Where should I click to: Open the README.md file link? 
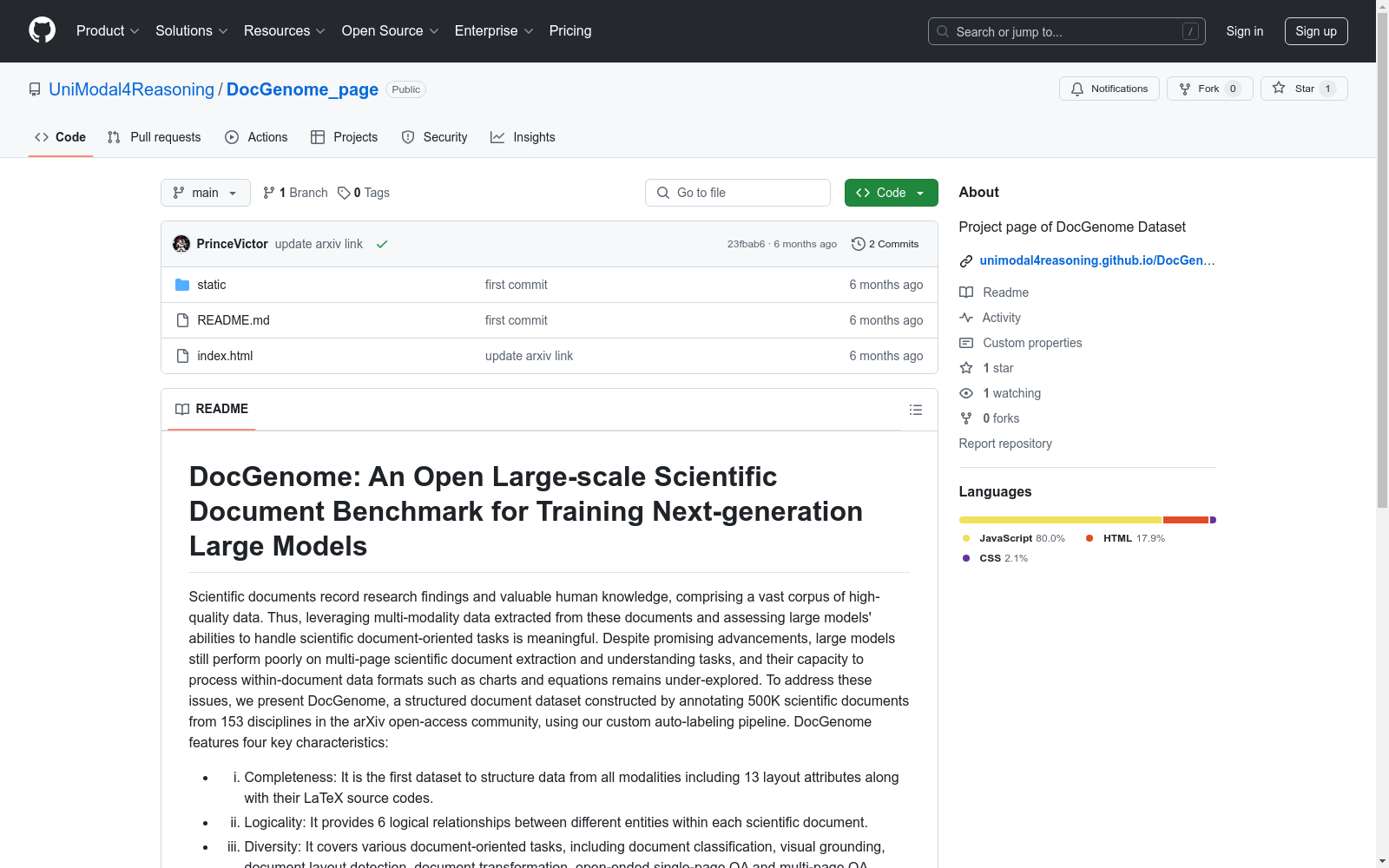click(234, 320)
